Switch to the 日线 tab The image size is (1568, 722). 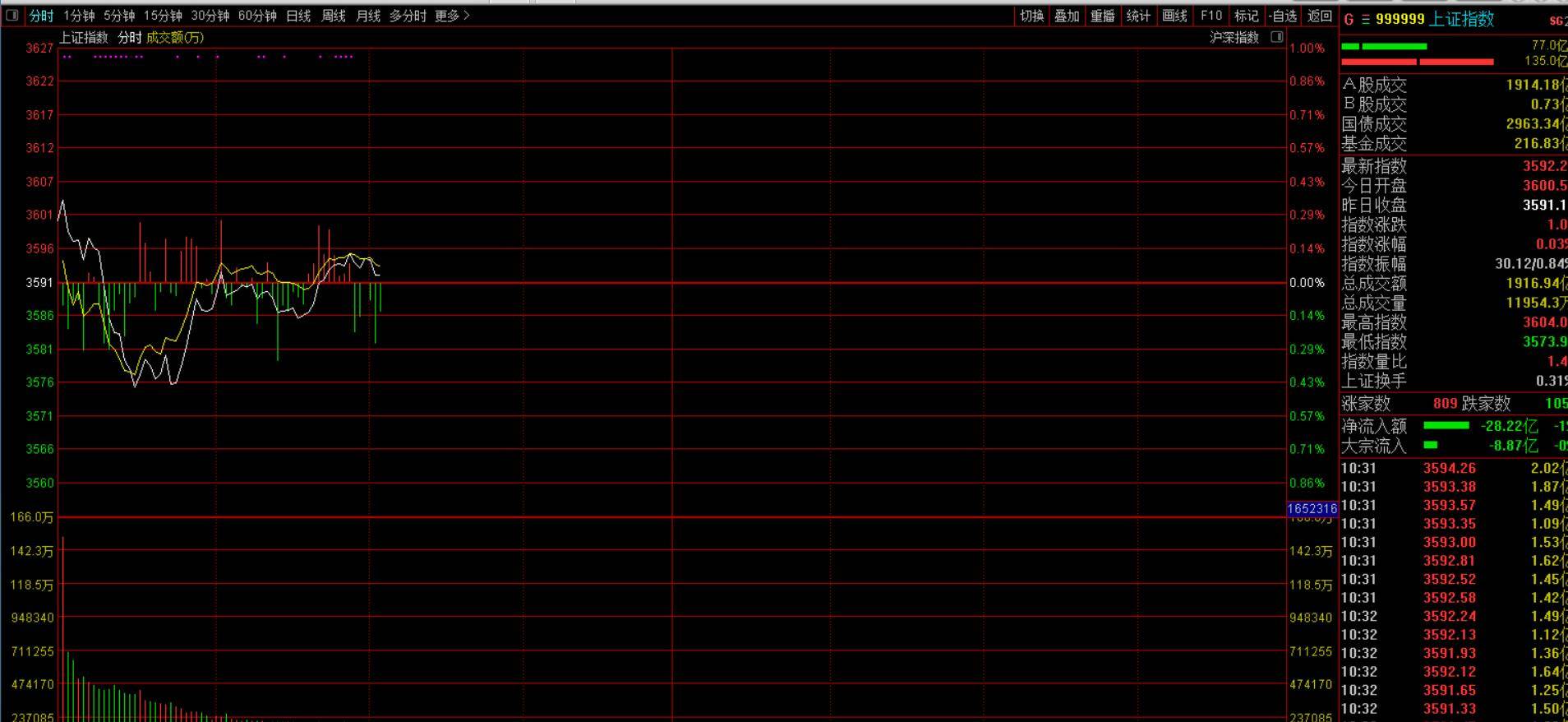pos(298,16)
